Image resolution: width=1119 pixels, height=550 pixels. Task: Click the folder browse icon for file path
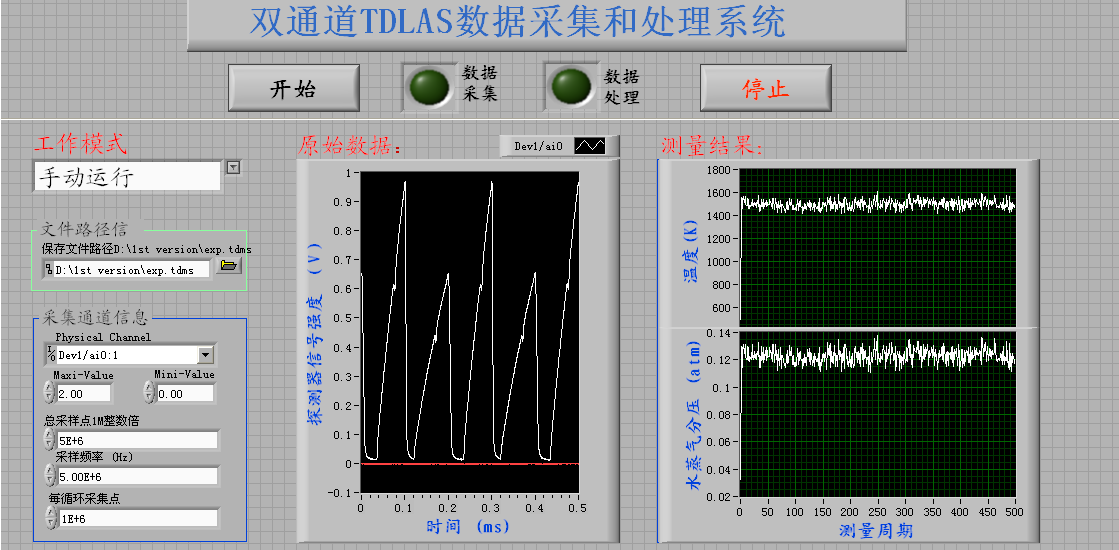[x=229, y=267]
